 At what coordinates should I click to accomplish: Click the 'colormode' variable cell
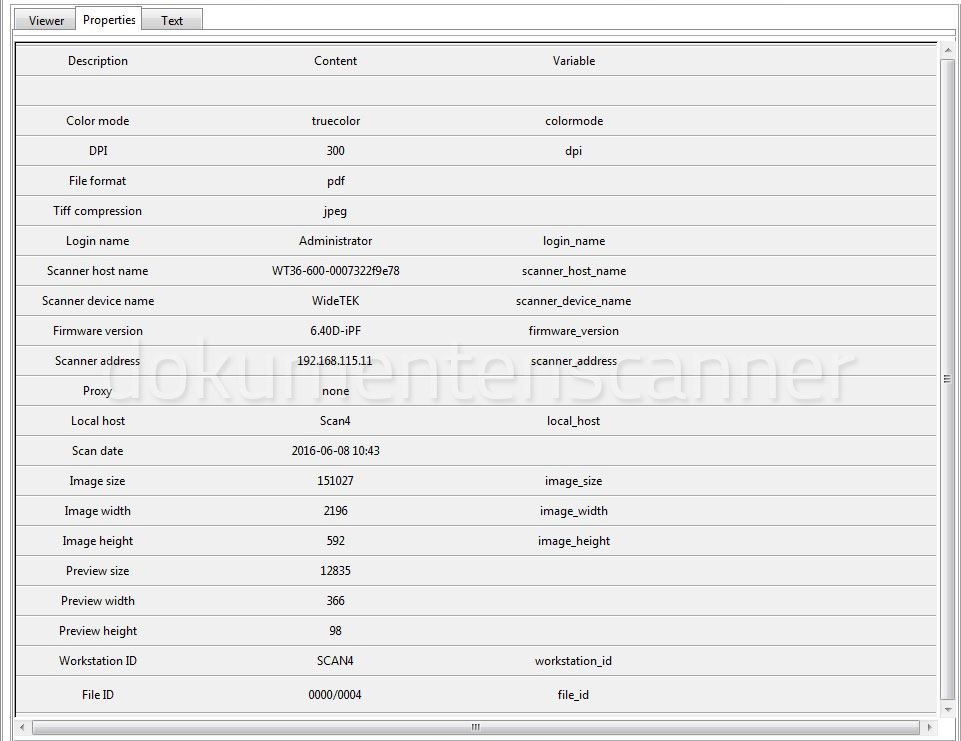point(574,121)
